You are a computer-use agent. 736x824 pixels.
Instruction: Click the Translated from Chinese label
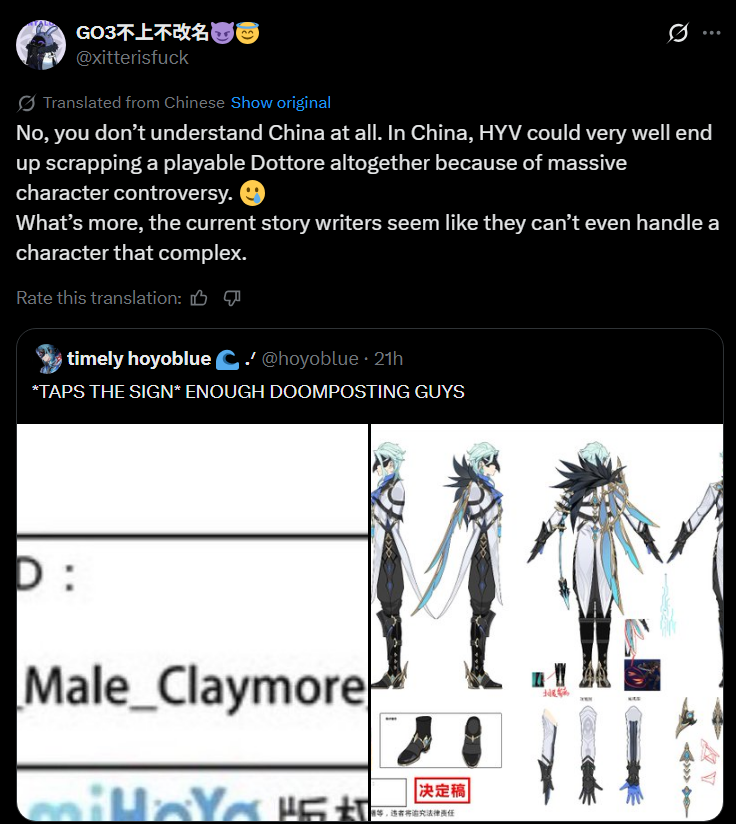pos(133,102)
